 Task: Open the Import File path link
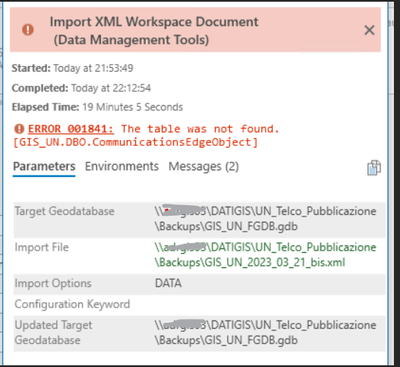pyautogui.click(x=265, y=255)
